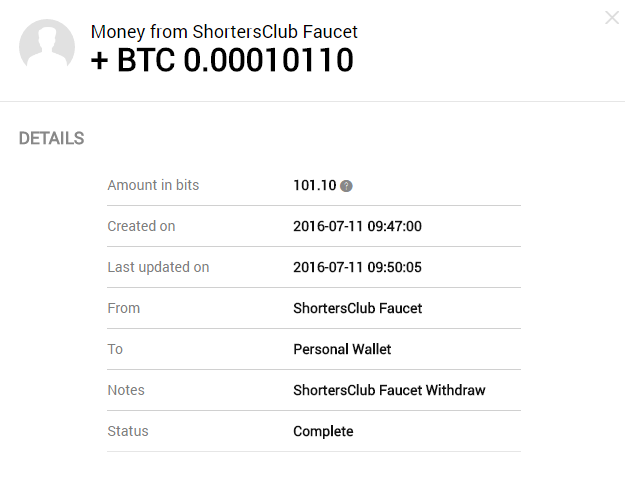Select the 101.10 bits value
This screenshot has height=499, width=625.
click(314, 185)
